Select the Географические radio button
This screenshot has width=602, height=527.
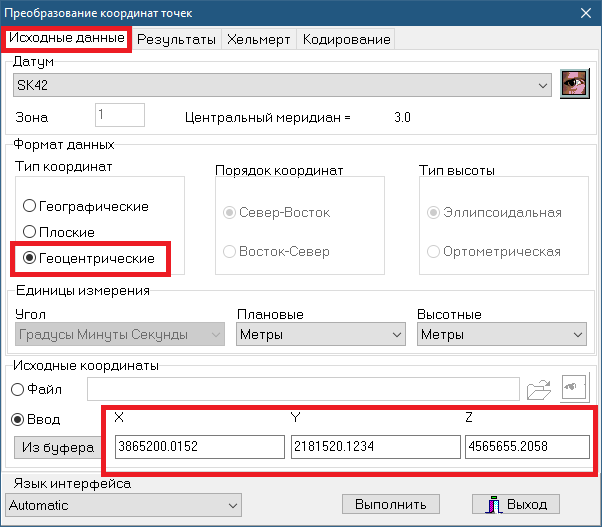tap(30, 206)
